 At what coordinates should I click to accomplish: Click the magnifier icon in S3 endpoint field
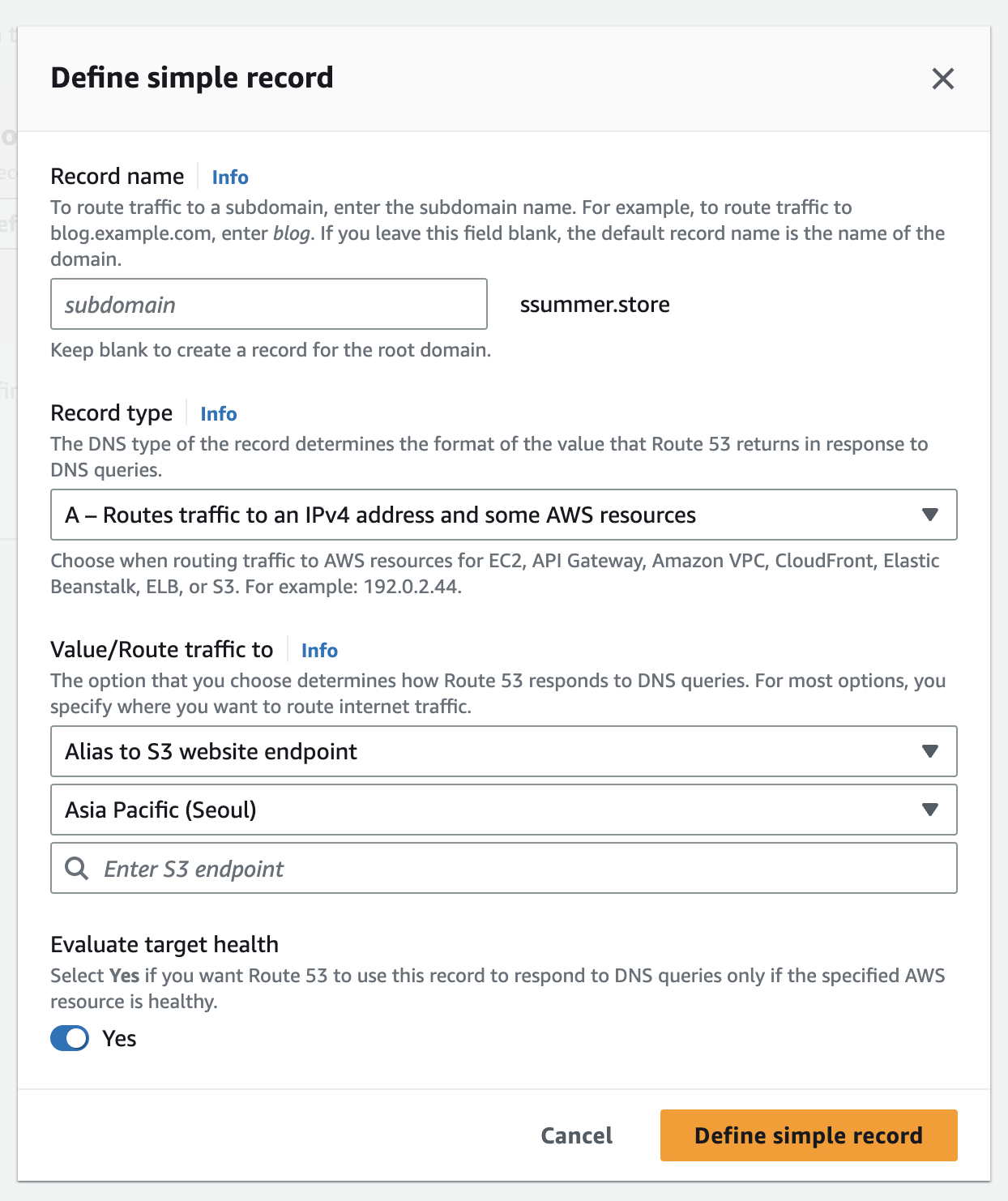click(77, 869)
